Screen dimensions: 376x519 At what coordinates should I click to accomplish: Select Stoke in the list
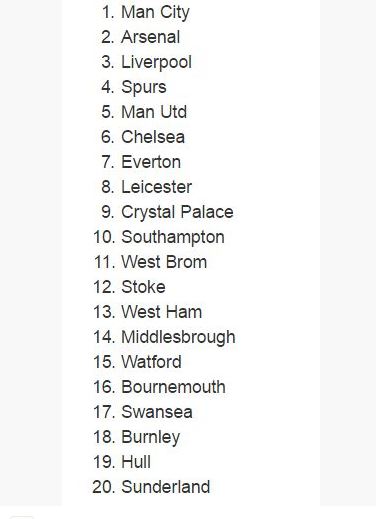pos(143,287)
